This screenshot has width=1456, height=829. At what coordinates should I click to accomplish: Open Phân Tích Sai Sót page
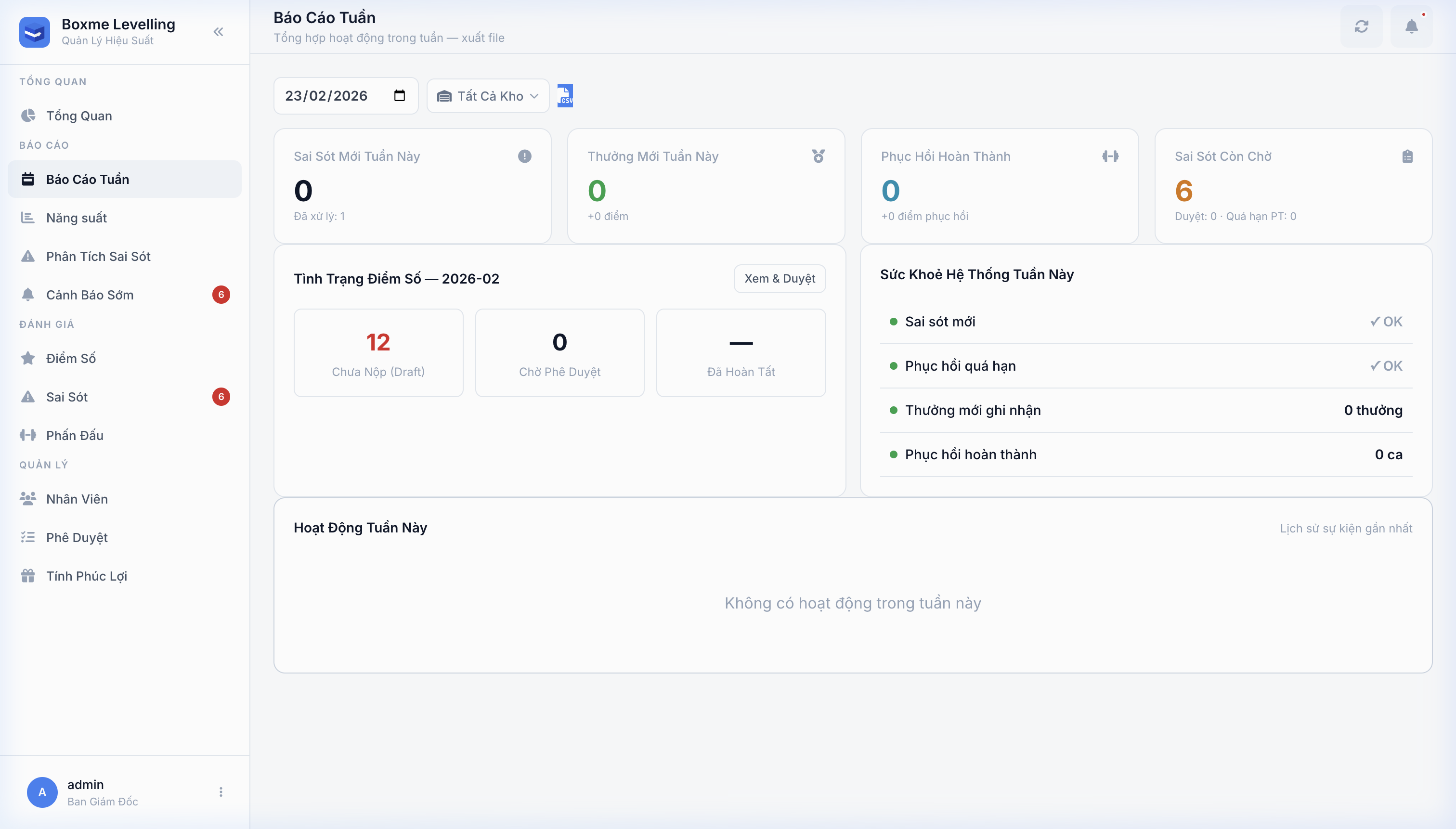point(98,257)
